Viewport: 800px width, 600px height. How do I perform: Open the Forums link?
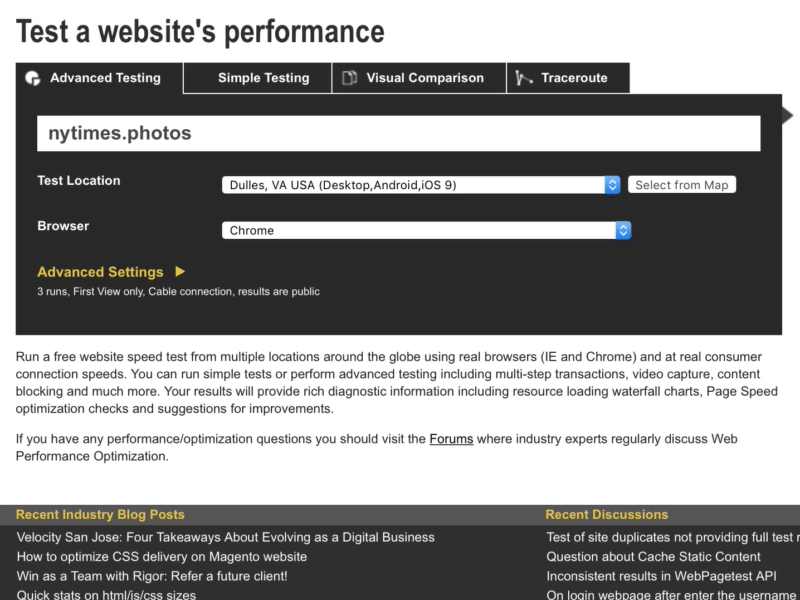click(x=451, y=439)
